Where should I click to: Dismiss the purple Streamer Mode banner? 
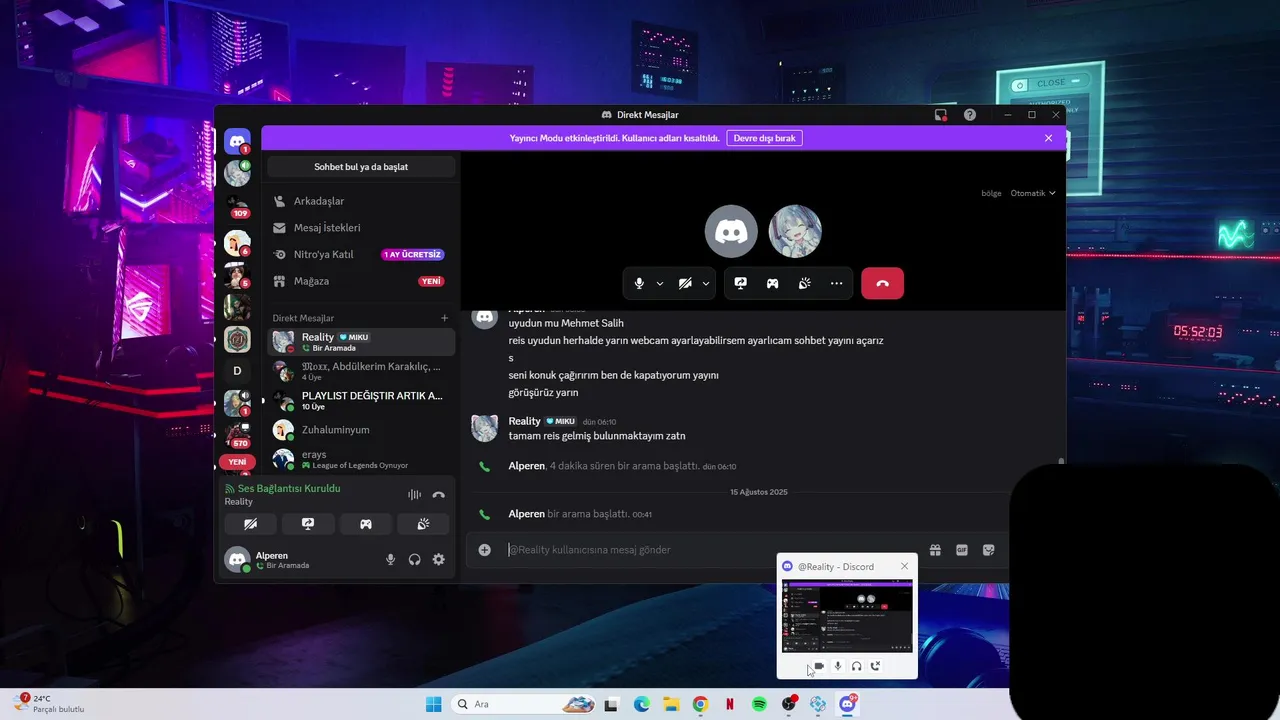coord(1048,138)
